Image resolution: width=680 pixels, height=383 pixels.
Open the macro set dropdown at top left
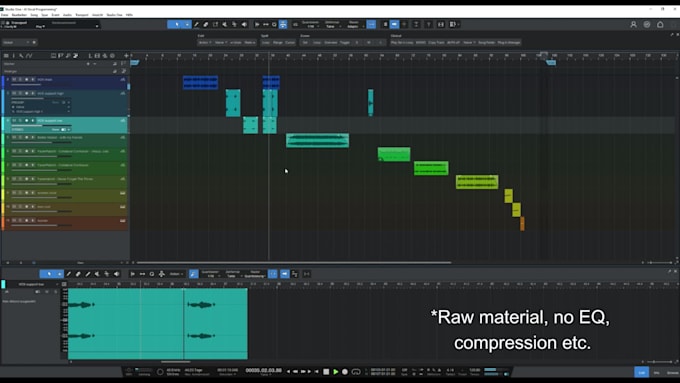(x=16, y=43)
